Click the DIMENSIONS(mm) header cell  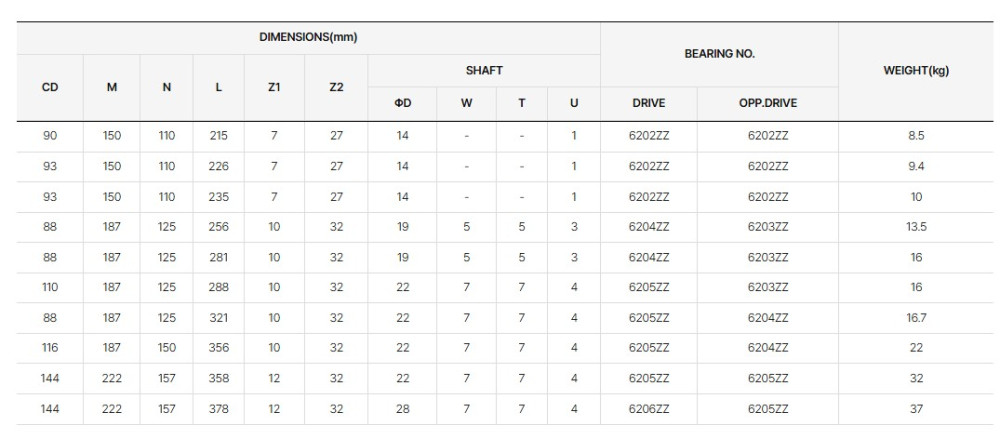(x=308, y=38)
